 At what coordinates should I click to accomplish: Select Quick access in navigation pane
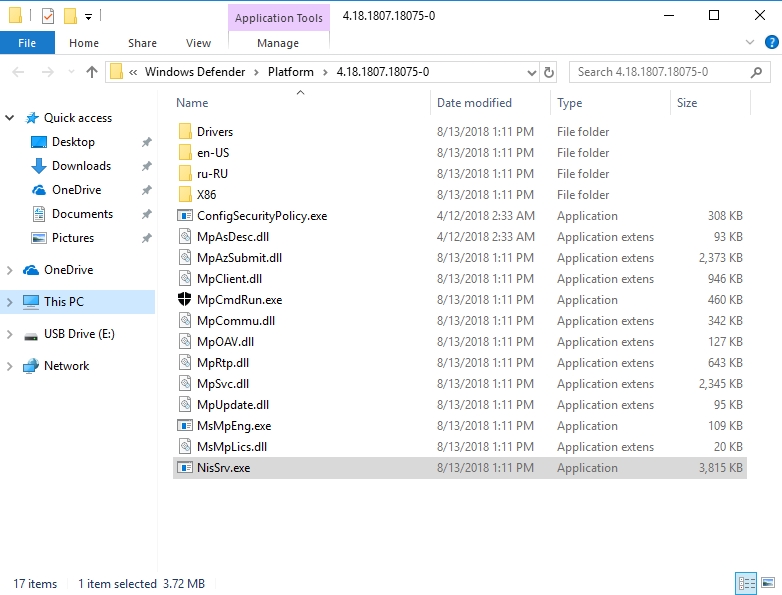click(78, 118)
